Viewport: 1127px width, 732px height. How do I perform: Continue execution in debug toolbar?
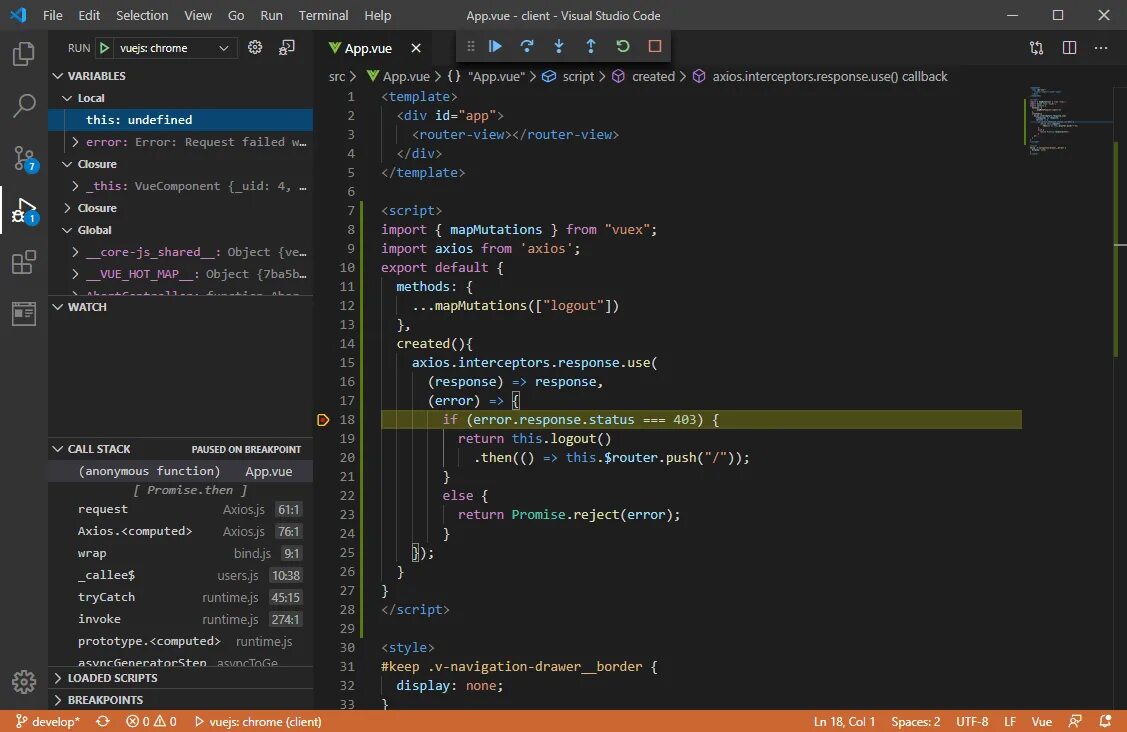pyautogui.click(x=495, y=46)
